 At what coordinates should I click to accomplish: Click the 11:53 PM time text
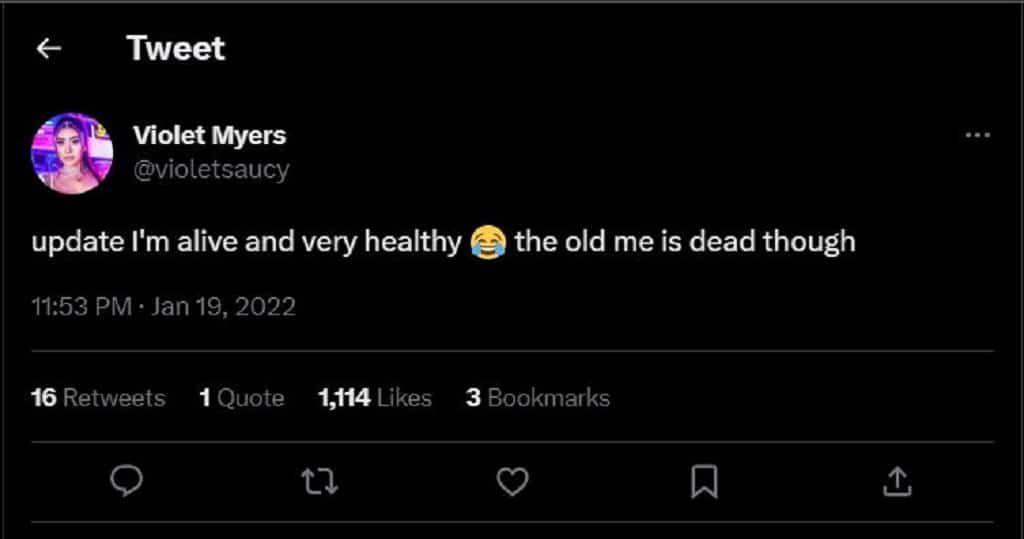point(80,306)
